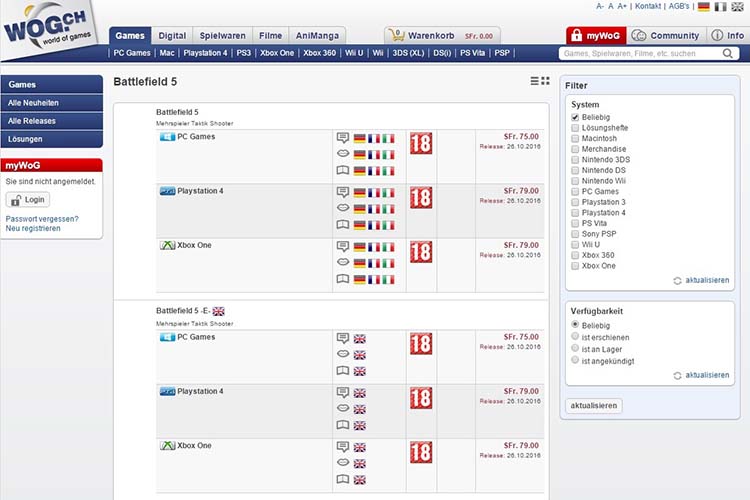Check the Playstation 4 system filter
This screenshot has height=500, width=750.
point(575,213)
